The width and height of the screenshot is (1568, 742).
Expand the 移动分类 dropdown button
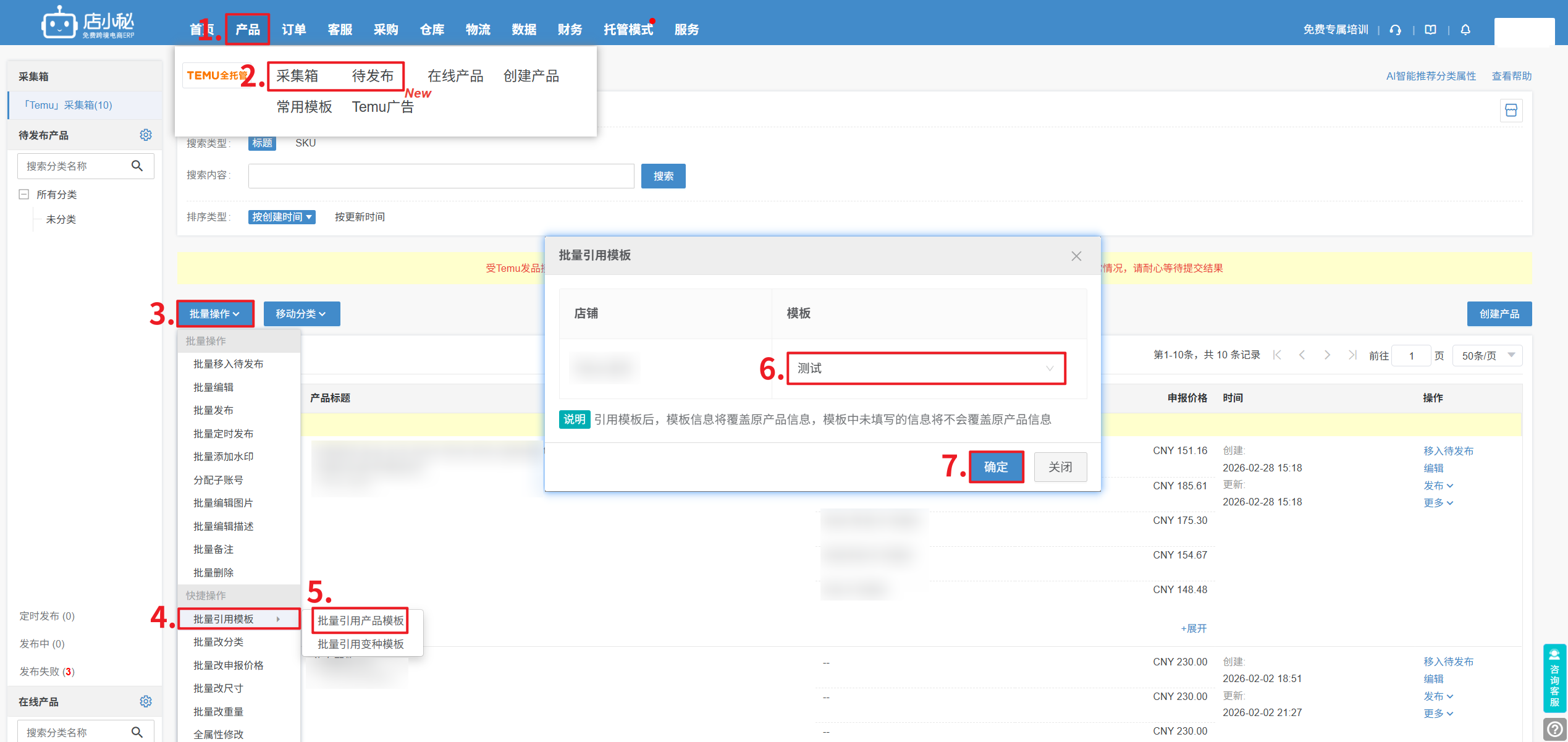tap(301, 314)
